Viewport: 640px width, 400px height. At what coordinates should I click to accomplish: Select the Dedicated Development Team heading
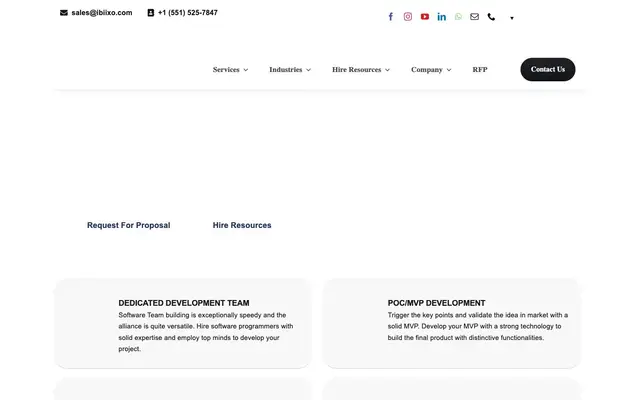click(184, 303)
